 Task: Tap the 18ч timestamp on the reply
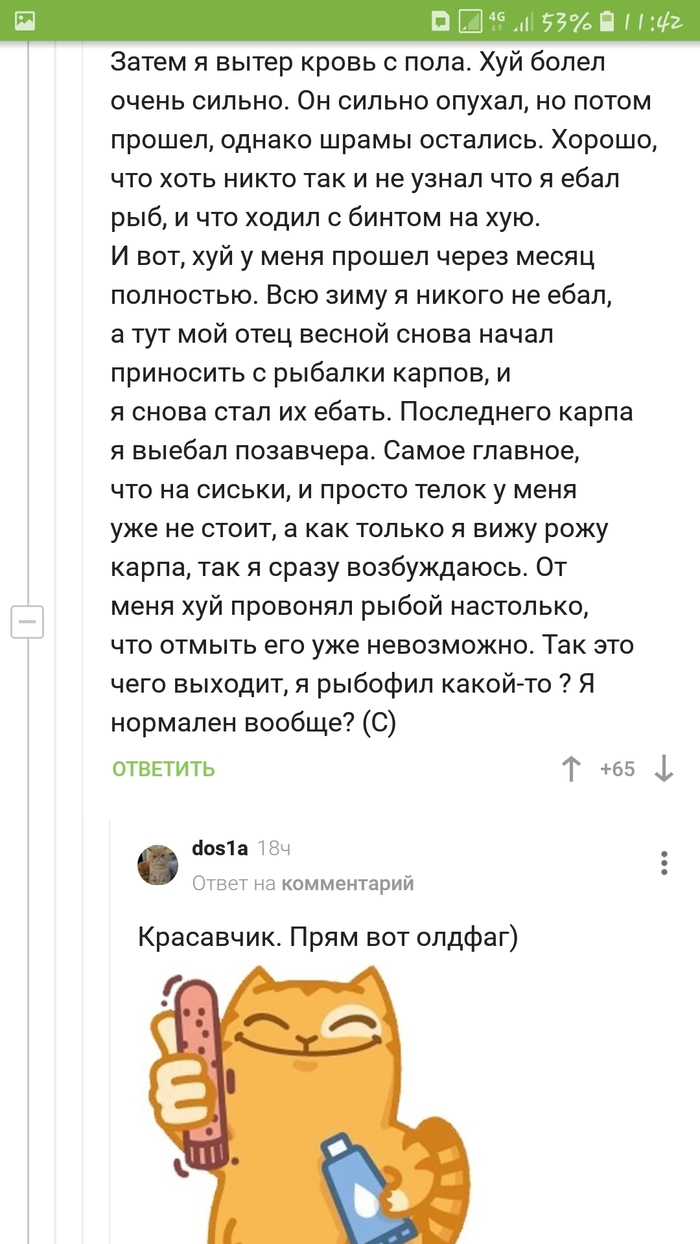point(274,848)
